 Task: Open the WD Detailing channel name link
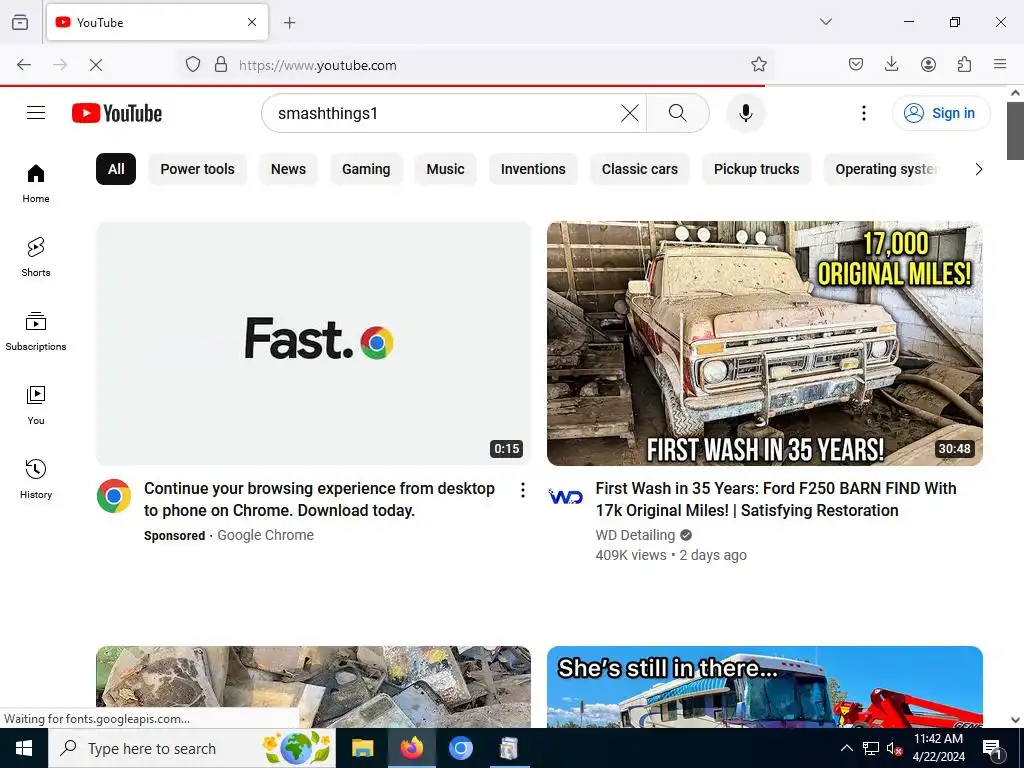tap(635, 535)
